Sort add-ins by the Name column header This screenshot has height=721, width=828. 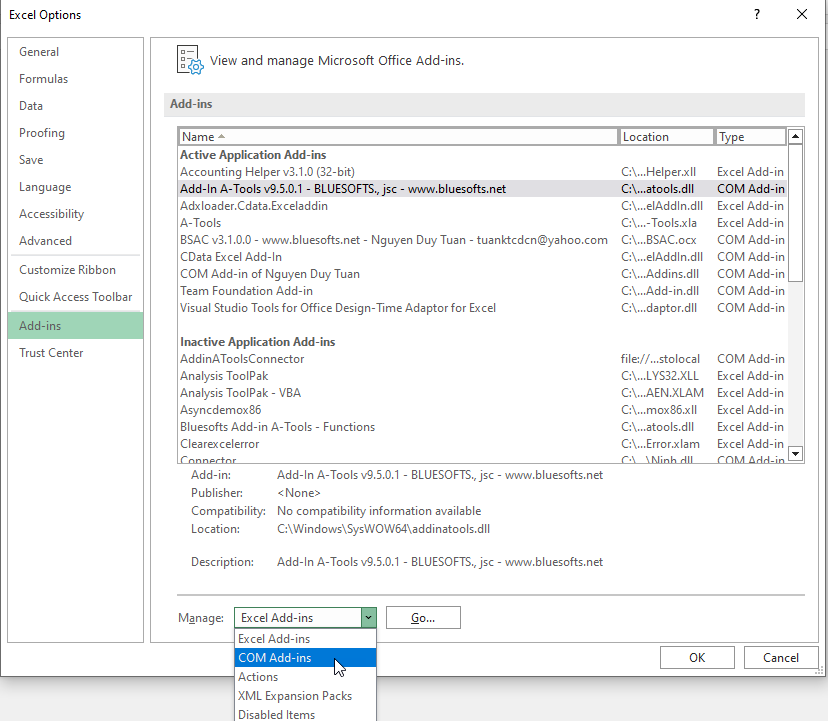(398, 137)
